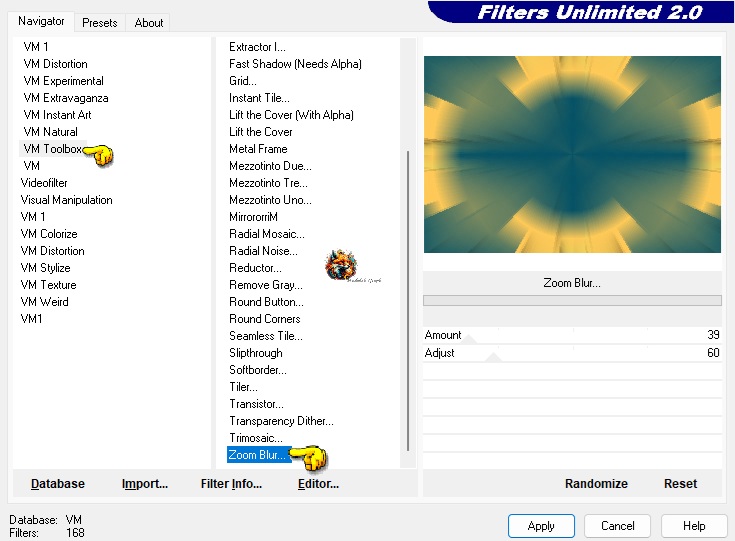Select Radial Noise... filter
Image resolution: width=735 pixels, height=541 pixels.
pyautogui.click(x=263, y=251)
